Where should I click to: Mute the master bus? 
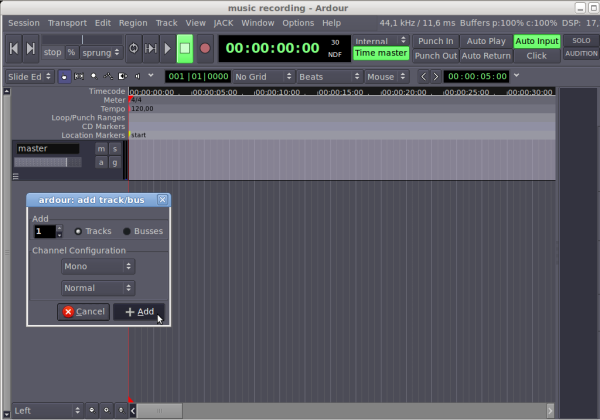101,149
